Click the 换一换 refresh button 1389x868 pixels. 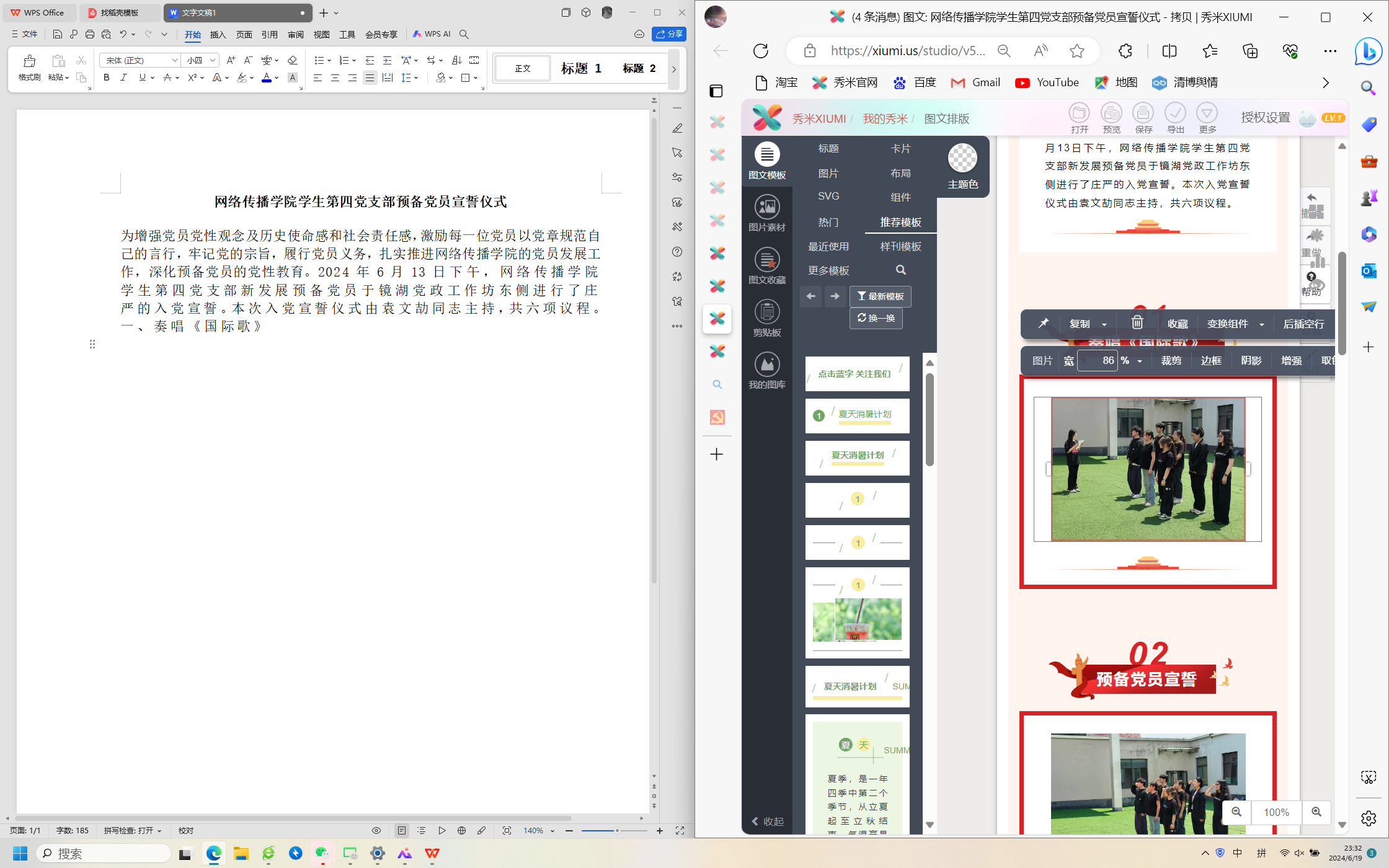pyautogui.click(x=876, y=318)
